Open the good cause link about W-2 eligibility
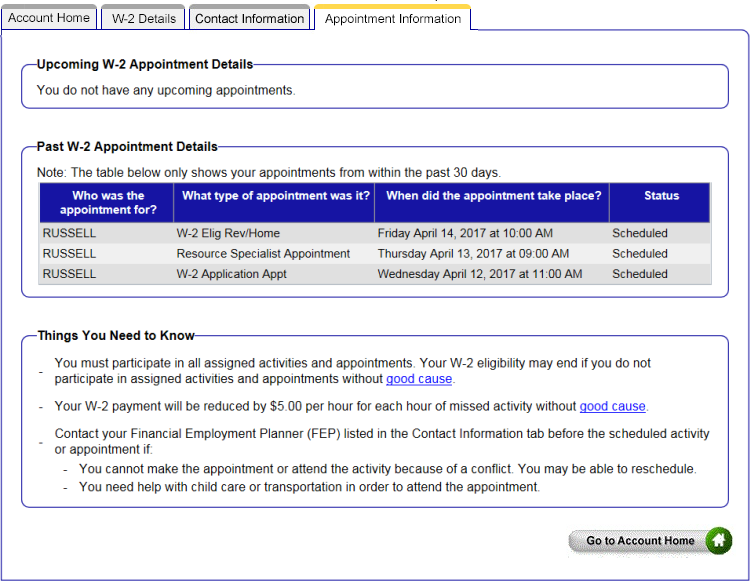The width and height of the screenshot is (750, 581). click(419, 379)
